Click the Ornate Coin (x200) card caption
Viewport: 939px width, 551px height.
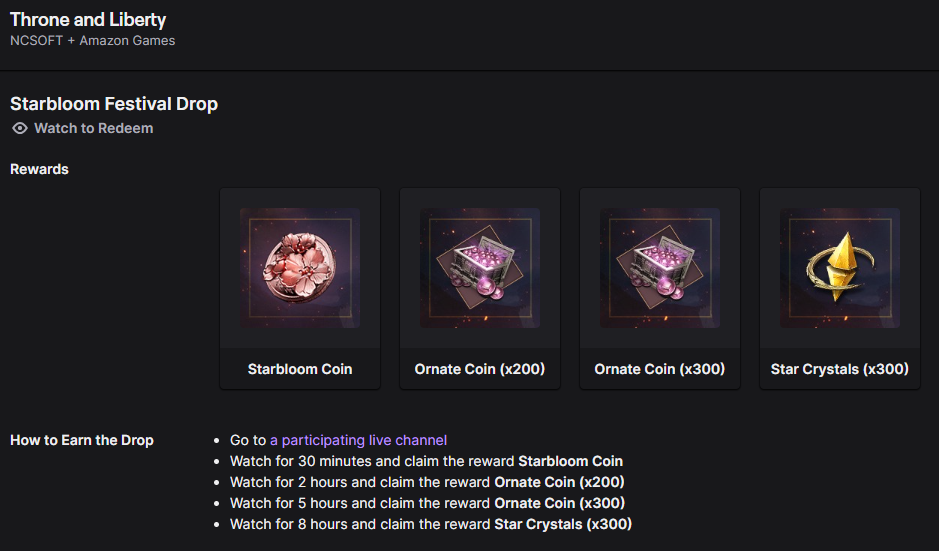480,369
